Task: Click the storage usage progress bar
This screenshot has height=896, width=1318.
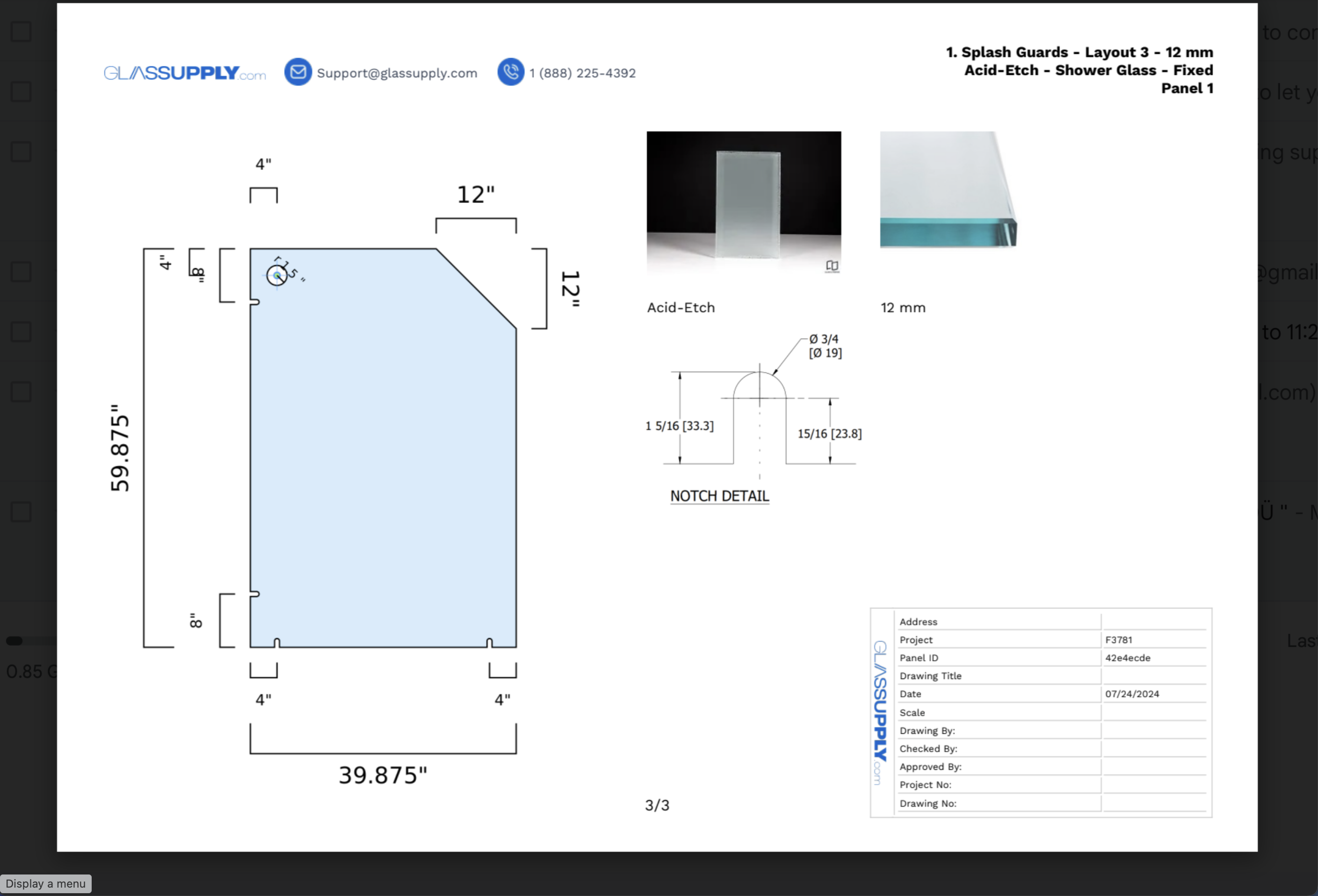Action: (30, 641)
